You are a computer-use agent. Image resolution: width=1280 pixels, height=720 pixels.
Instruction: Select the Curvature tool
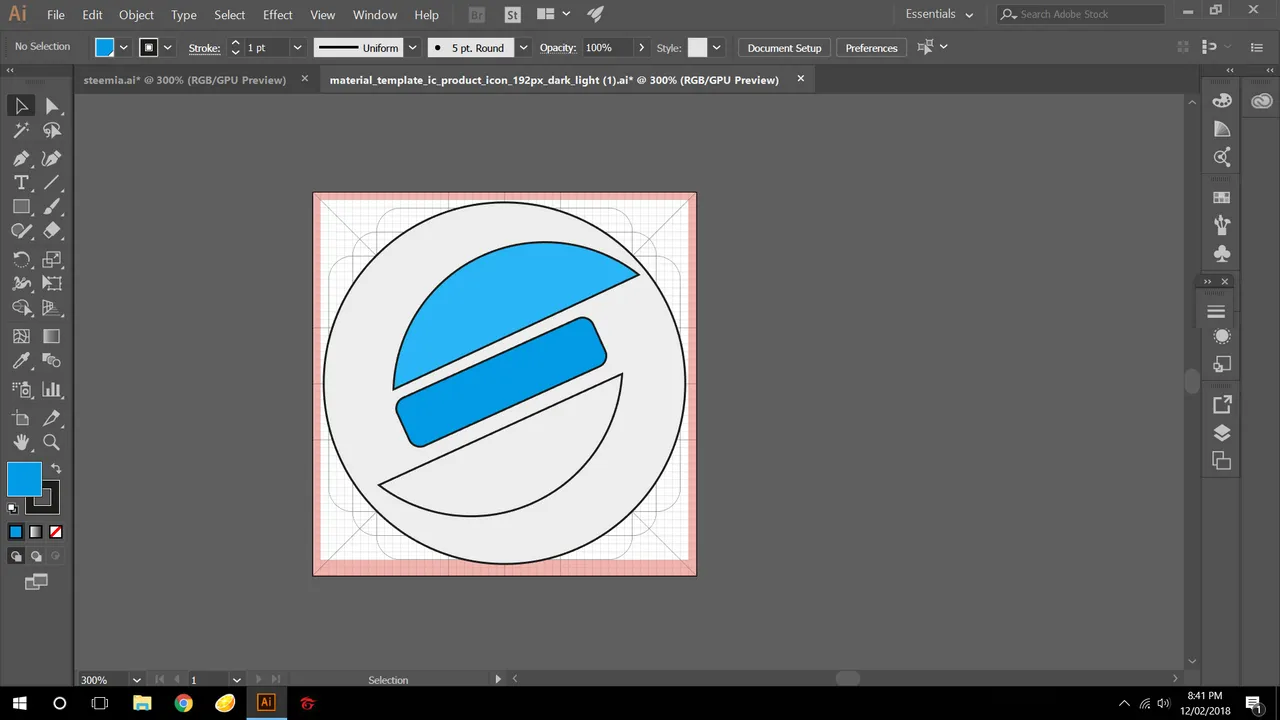tap(52, 158)
